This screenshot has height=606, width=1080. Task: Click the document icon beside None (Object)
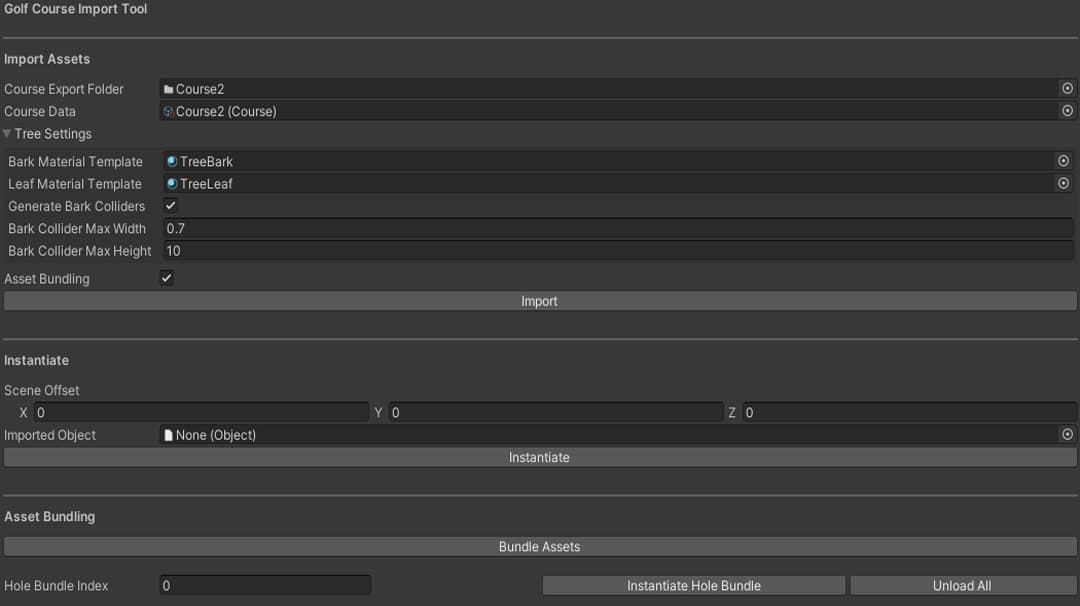(170, 434)
